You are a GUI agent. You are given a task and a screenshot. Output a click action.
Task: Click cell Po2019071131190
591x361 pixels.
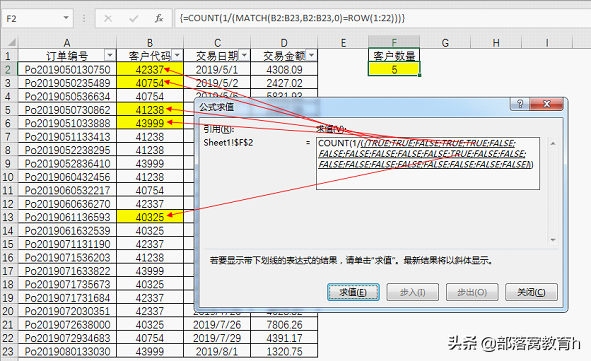67,244
